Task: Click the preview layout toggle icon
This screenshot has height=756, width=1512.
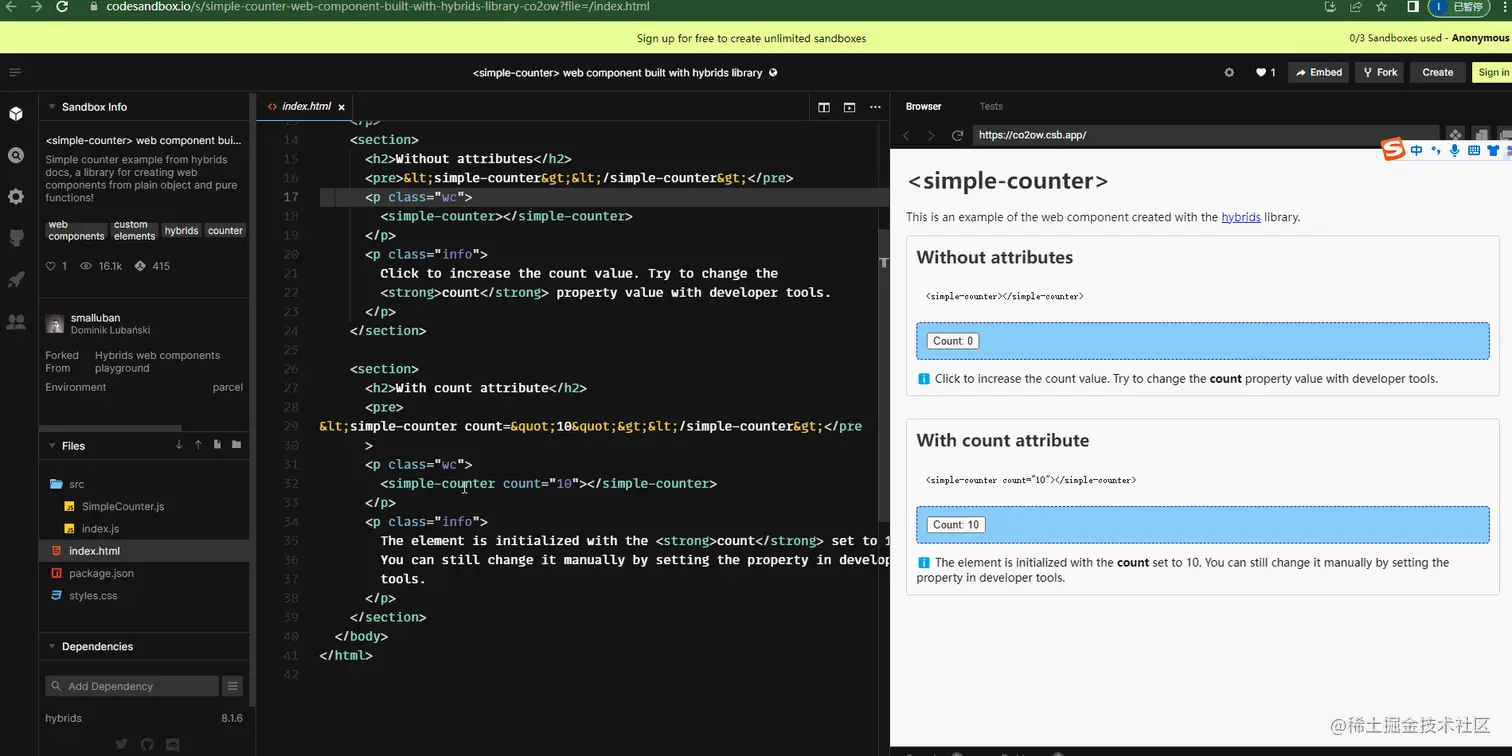Action: pos(849,107)
